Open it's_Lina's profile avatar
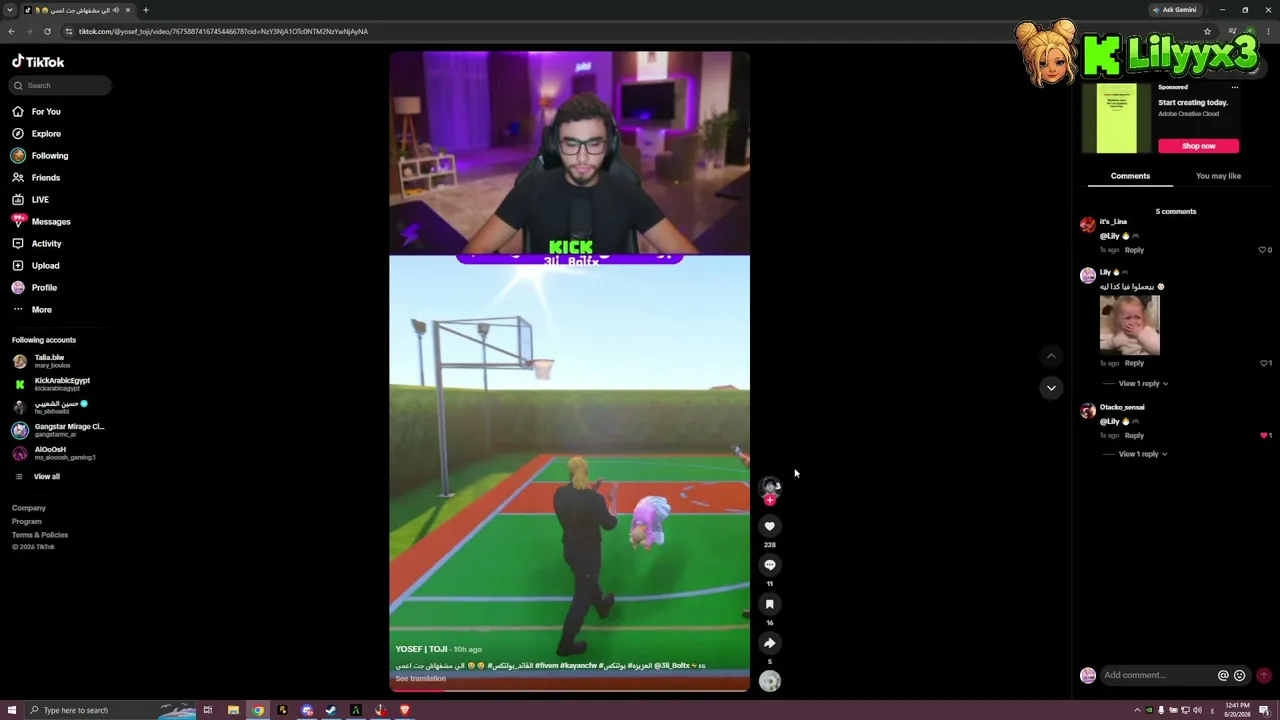Image resolution: width=1280 pixels, height=720 pixels. pyautogui.click(x=1088, y=225)
